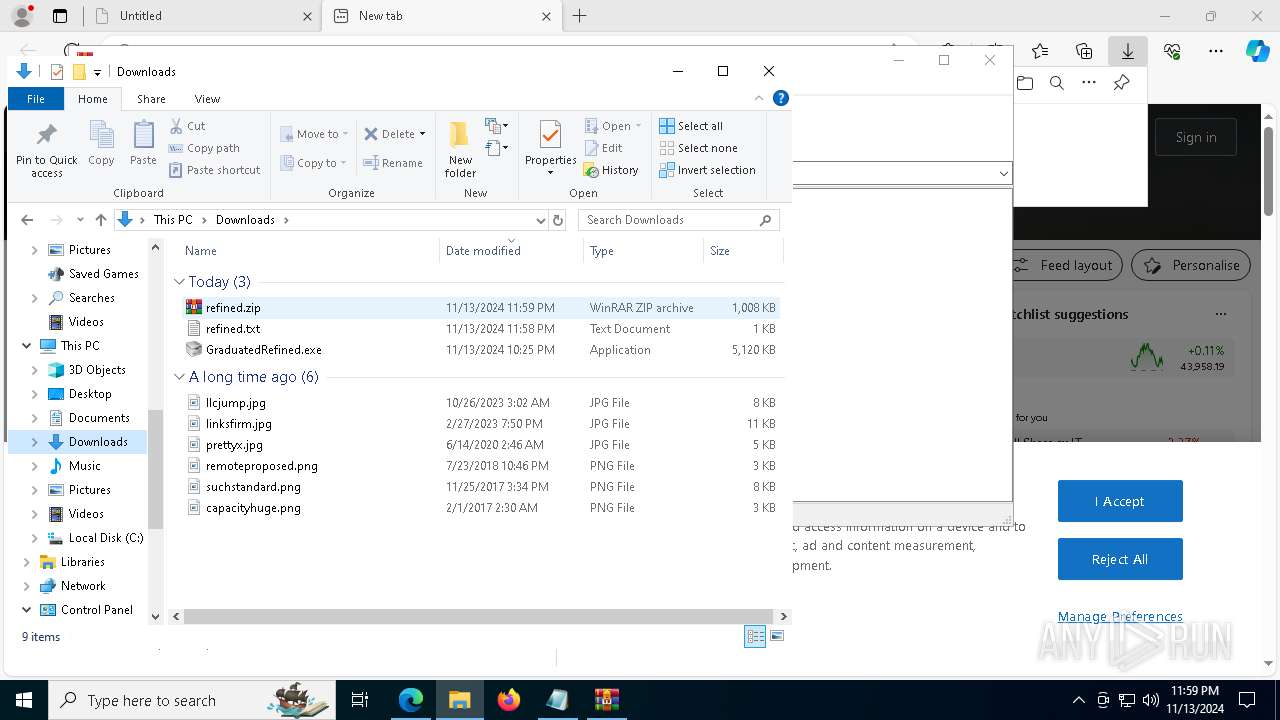
Task: Click the Cut scissors button
Action: tap(187, 126)
